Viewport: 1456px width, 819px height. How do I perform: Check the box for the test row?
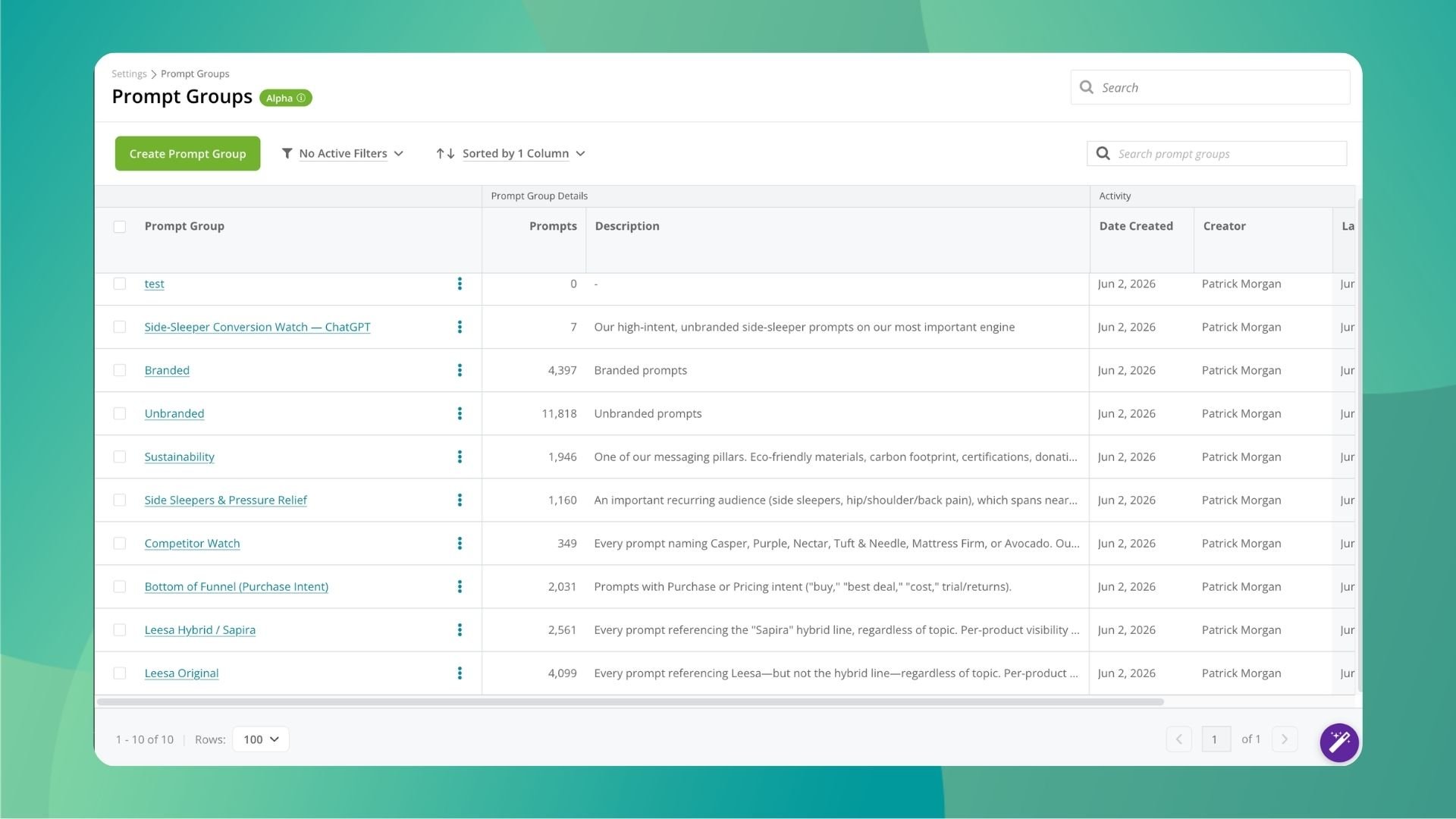tap(120, 284)
